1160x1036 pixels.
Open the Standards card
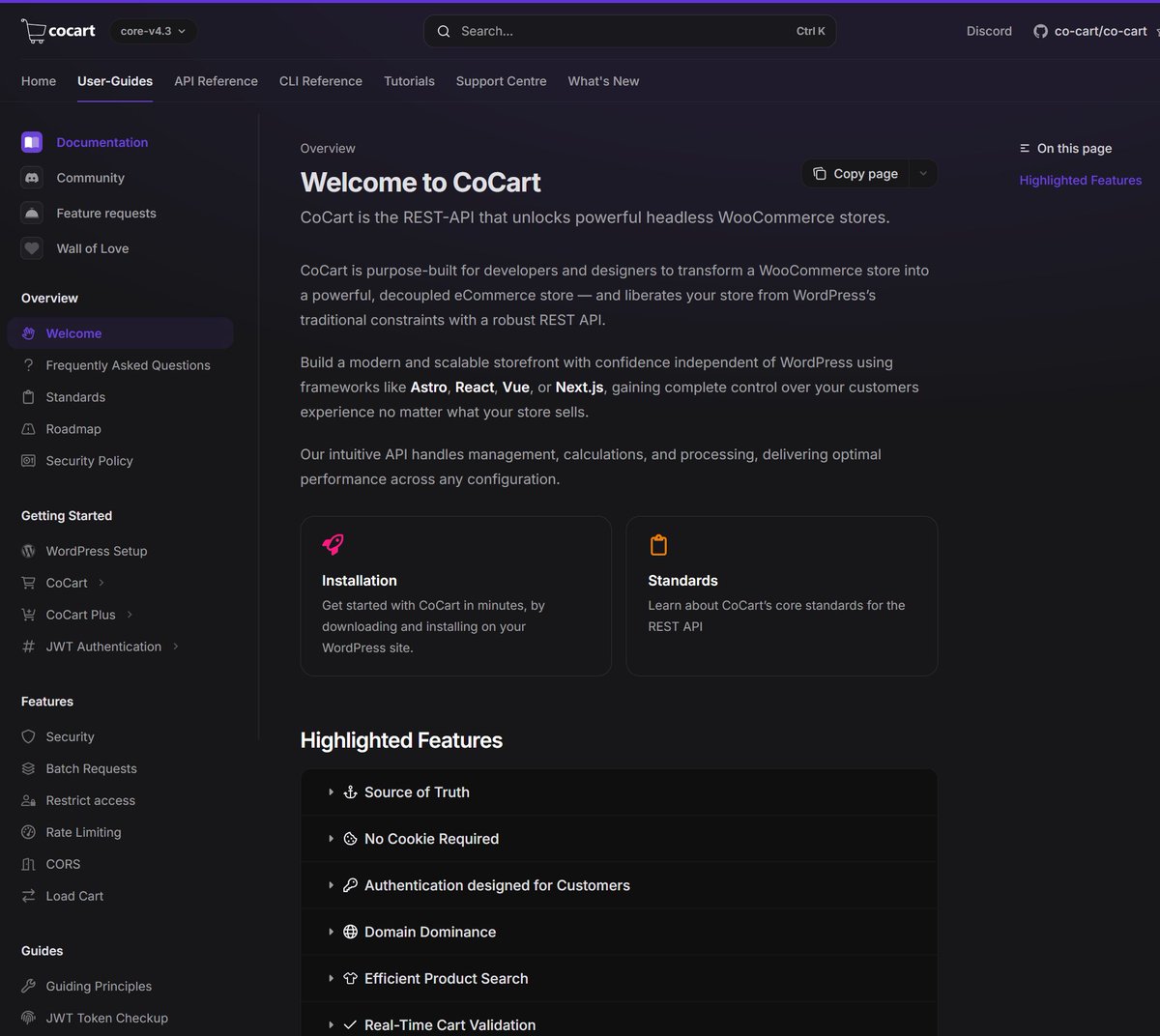pyautogui.click(x=782, y=595)
